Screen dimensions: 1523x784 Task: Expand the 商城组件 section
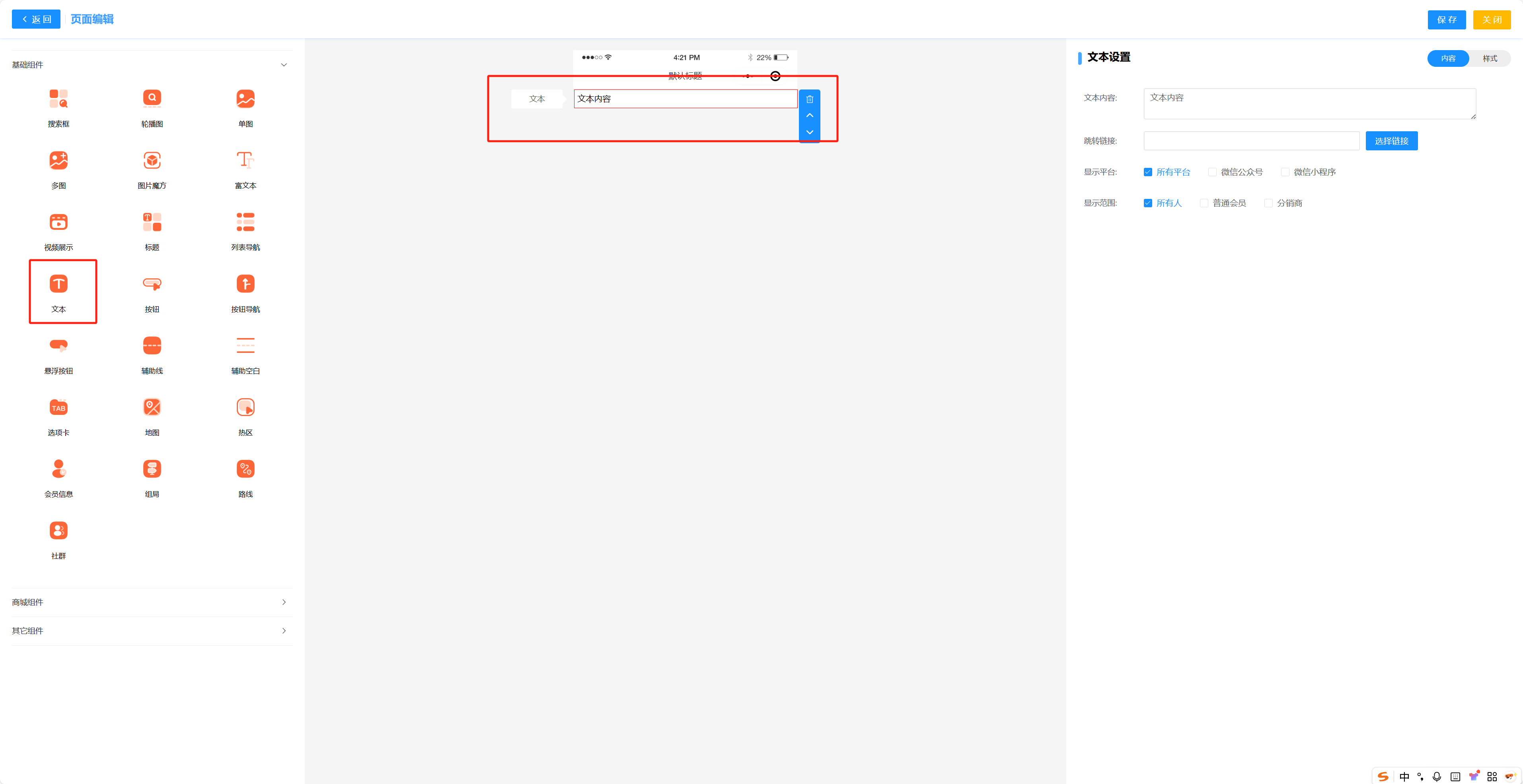click(x=284, y=603)
